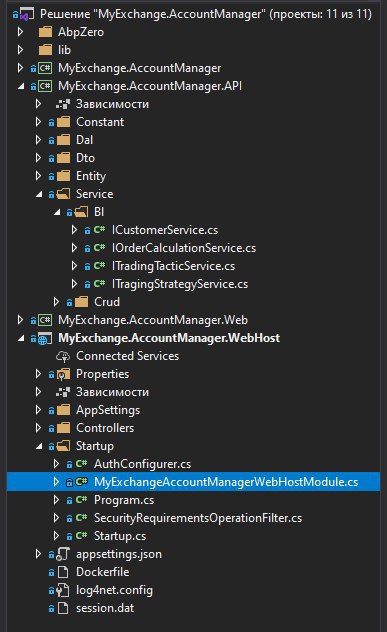The width and height of the screenshot is (387, 632).
Task: Expand the appsettings.json node
Action: (38, 554)
